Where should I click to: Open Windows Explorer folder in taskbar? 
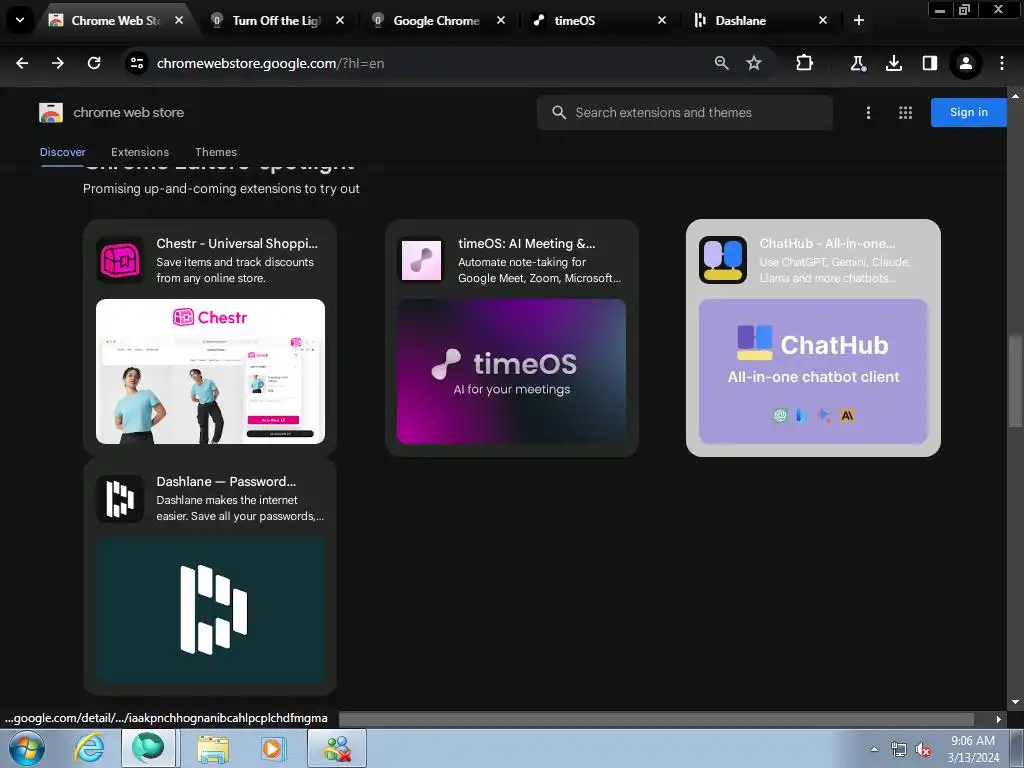click(213, 748)
